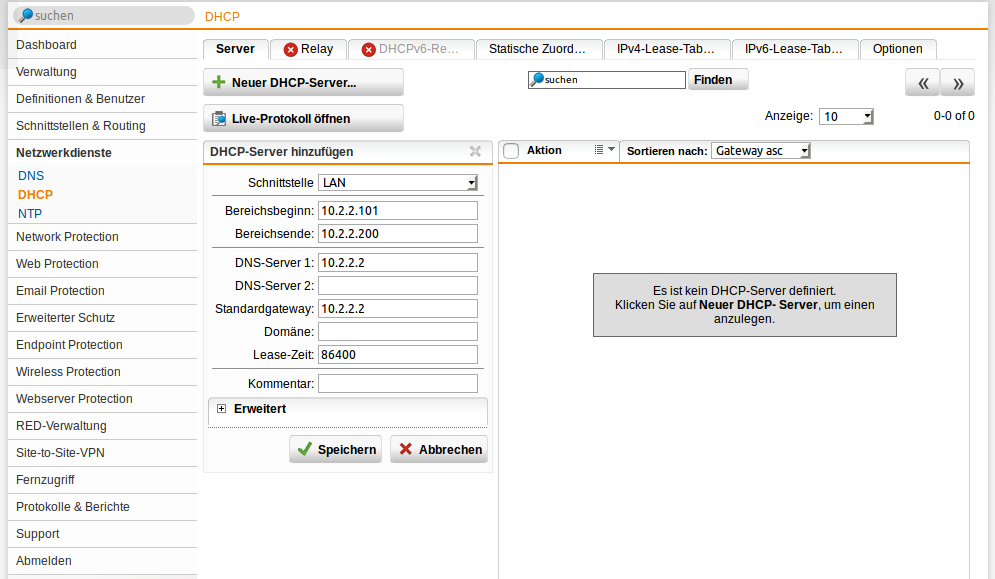
Task: Click the green plus icon on Neuer DHCP-Server
Action: point(220,82)
